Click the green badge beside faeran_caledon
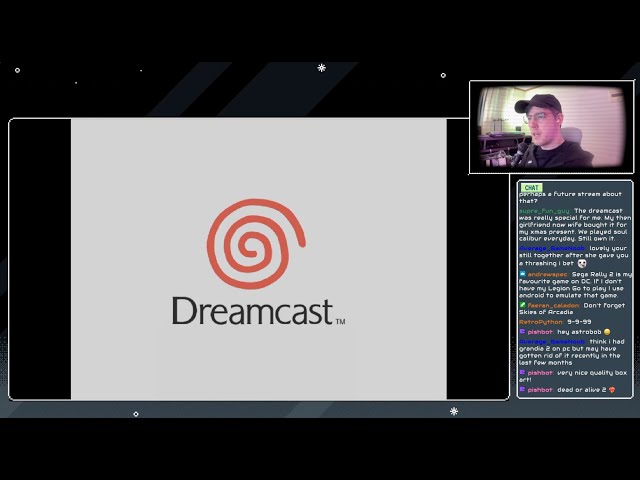 pyautogui.click(x=522, y=305)
